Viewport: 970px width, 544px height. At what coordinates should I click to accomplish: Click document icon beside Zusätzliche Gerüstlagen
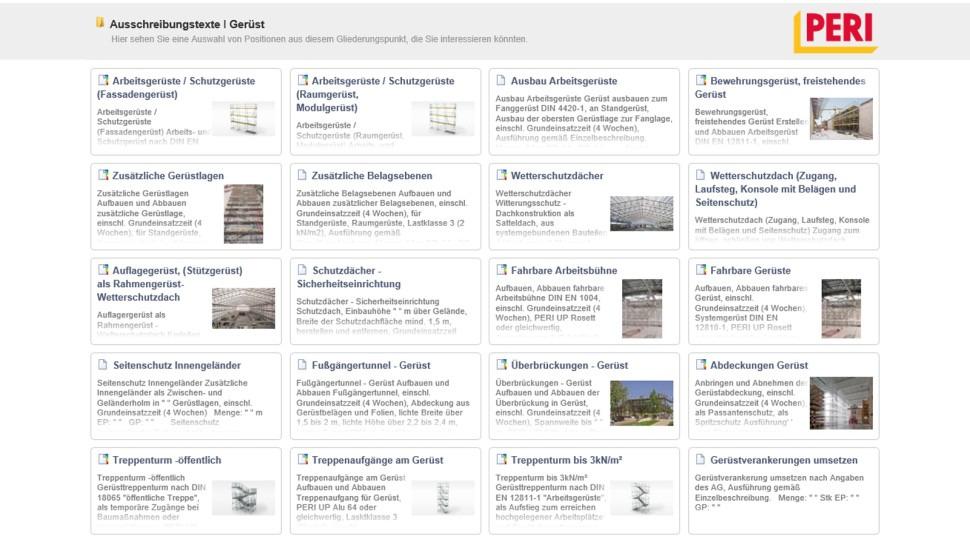102,176
